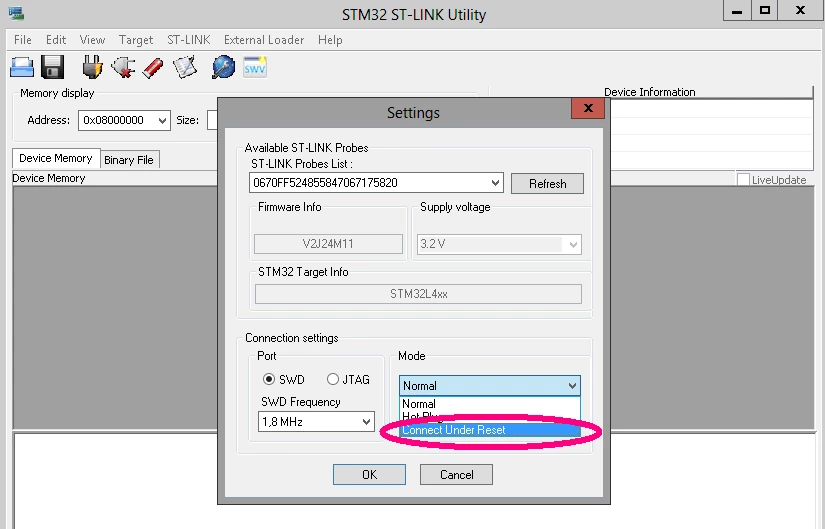Open file using the toolbar icon
The image size is (825, 529).
(x=22, y=67)
